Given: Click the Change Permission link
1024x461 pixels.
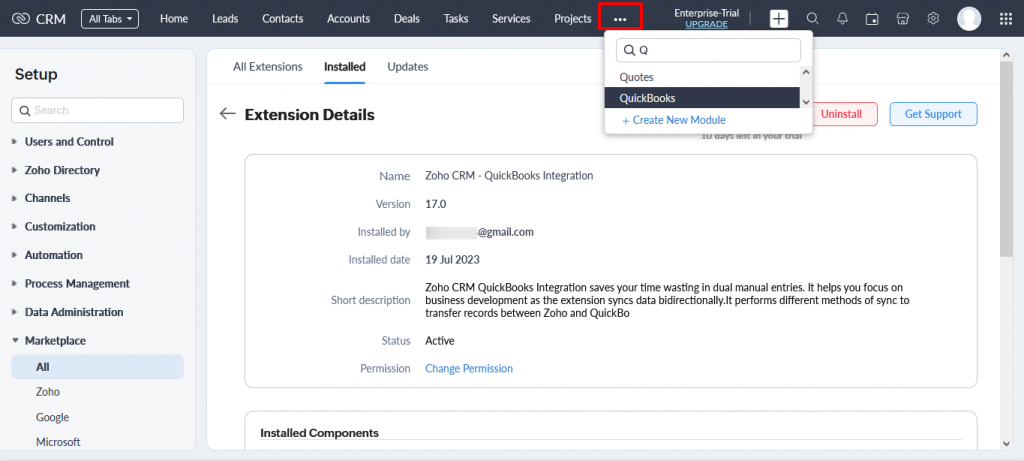Looking at the screenshot, I should (x=469, y=368).
